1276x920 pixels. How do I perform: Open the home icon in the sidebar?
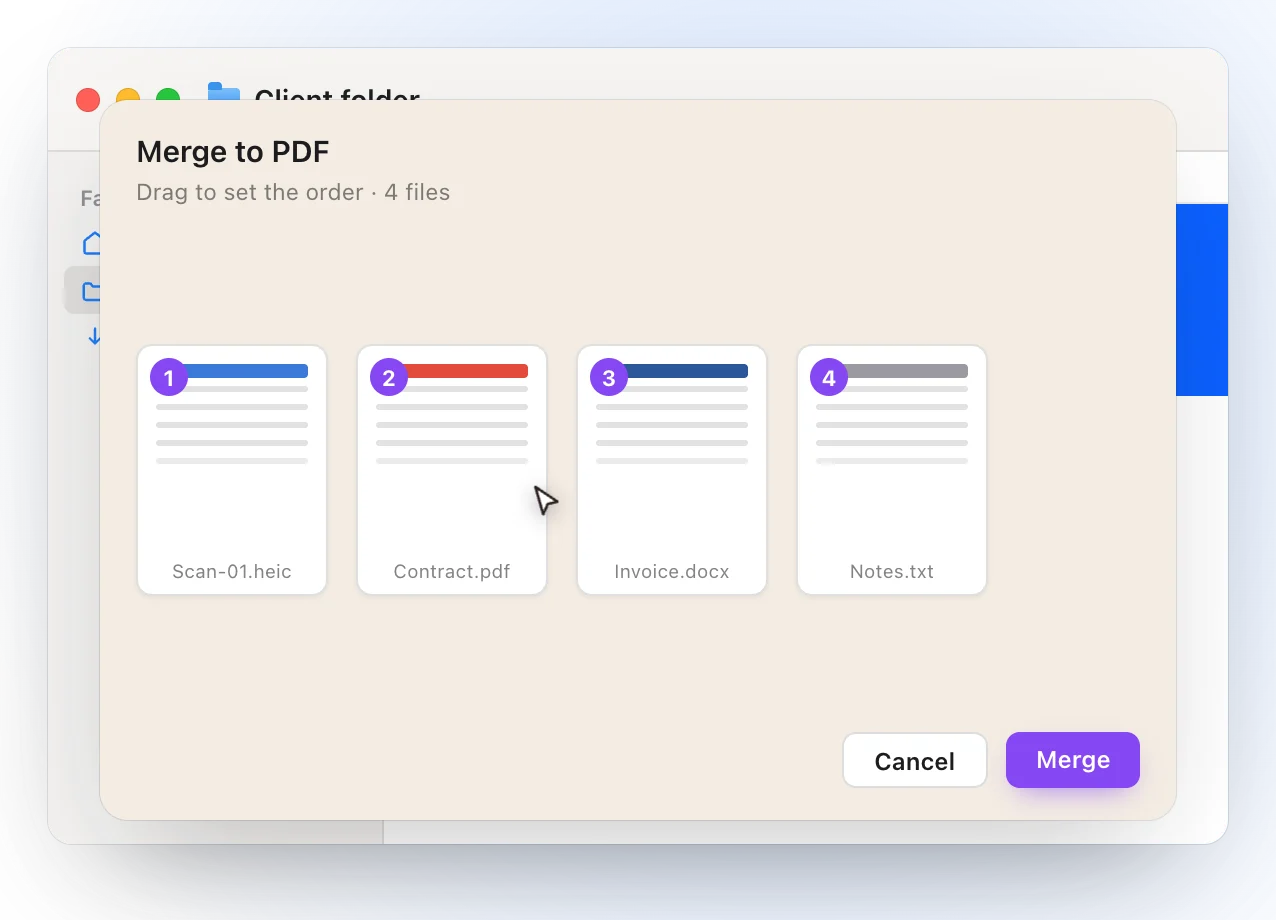coord(91,243)
